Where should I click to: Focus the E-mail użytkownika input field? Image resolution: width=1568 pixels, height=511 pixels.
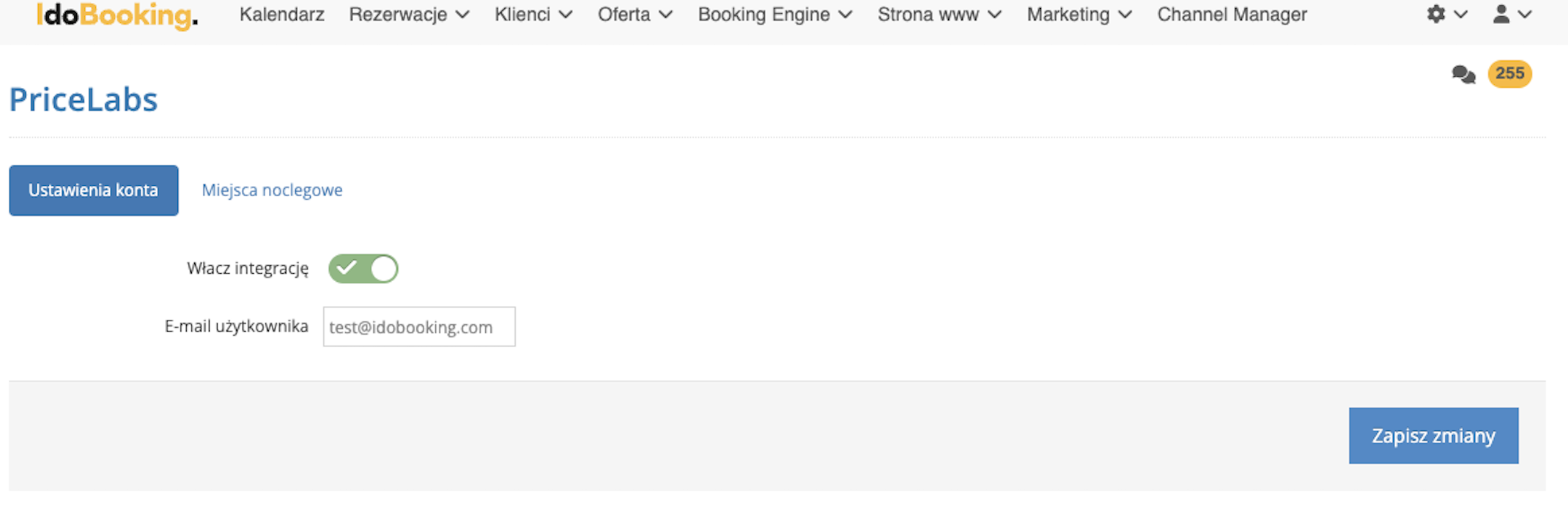coord(419,327)
